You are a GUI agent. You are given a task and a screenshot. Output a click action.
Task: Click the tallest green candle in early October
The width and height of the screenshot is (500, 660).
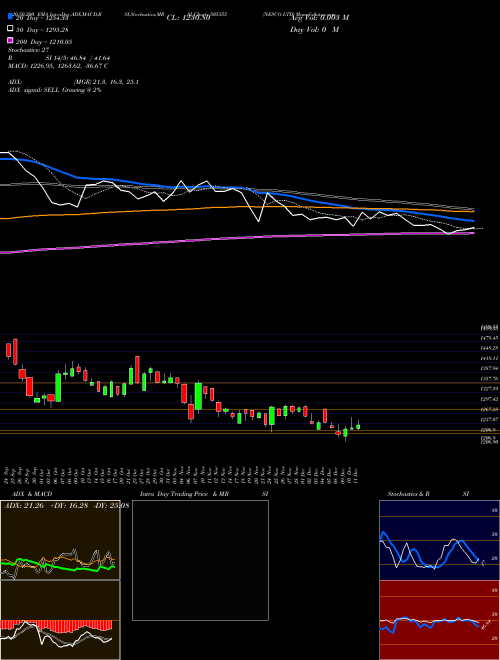click(x=58, y=387)
